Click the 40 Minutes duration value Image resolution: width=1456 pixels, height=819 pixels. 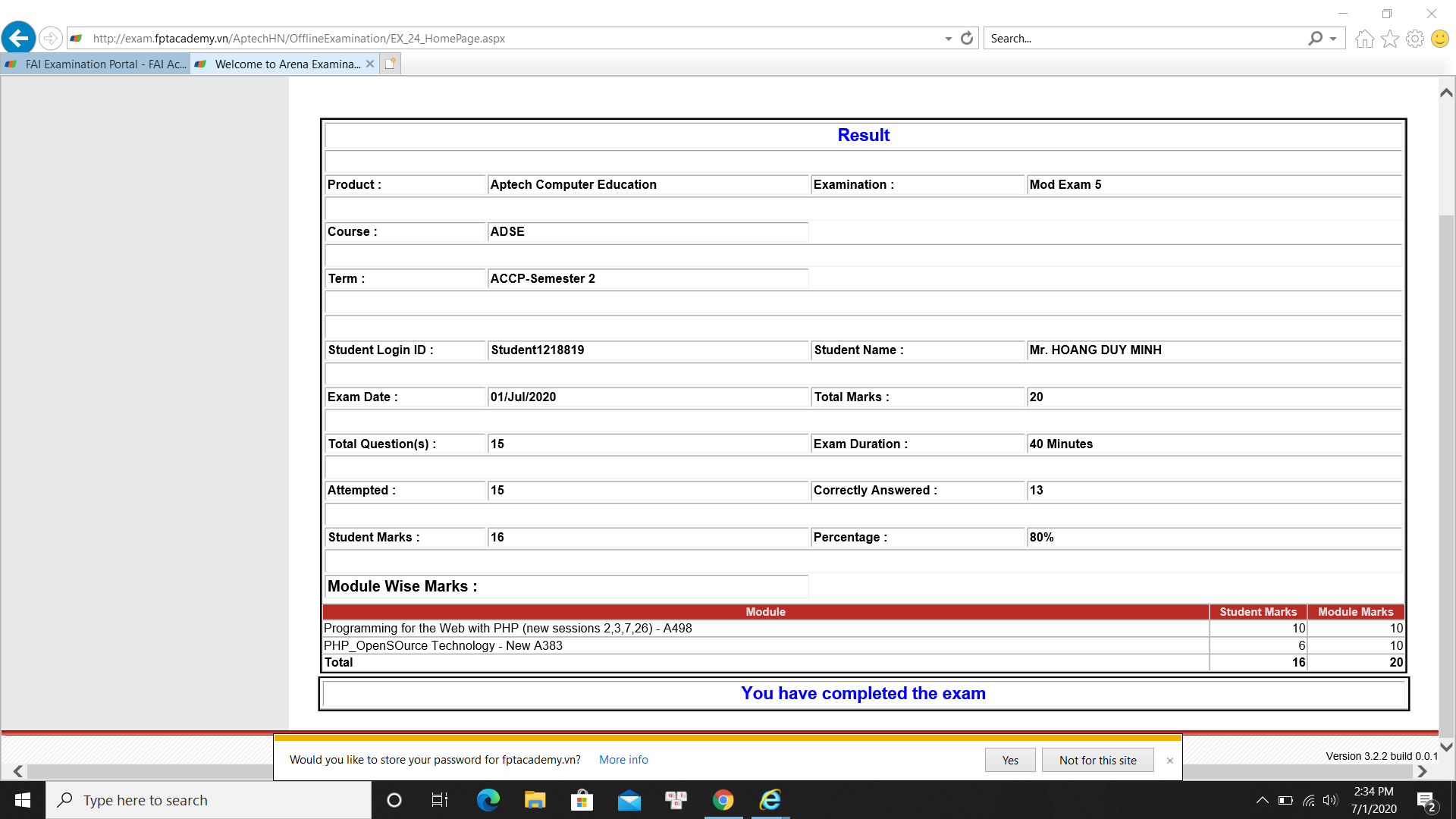point(1061,444)
